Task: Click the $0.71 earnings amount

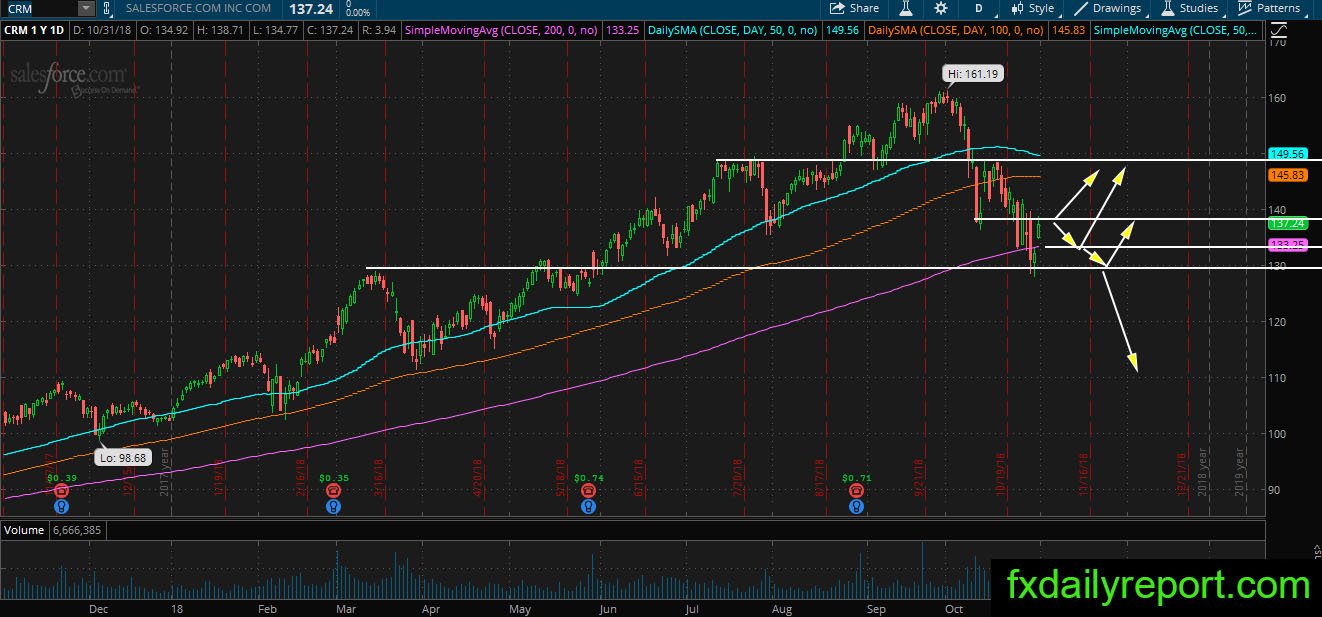Action: 857,478
